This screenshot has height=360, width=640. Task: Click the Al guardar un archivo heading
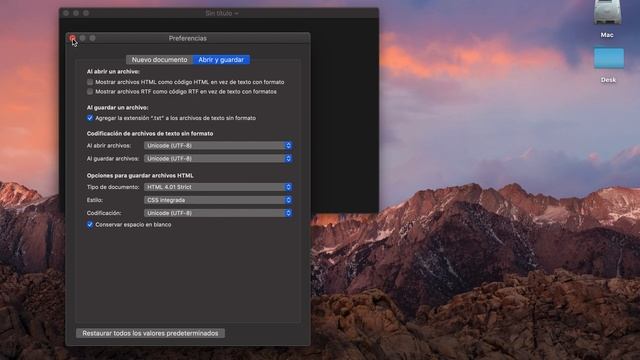tap(118, 107)
